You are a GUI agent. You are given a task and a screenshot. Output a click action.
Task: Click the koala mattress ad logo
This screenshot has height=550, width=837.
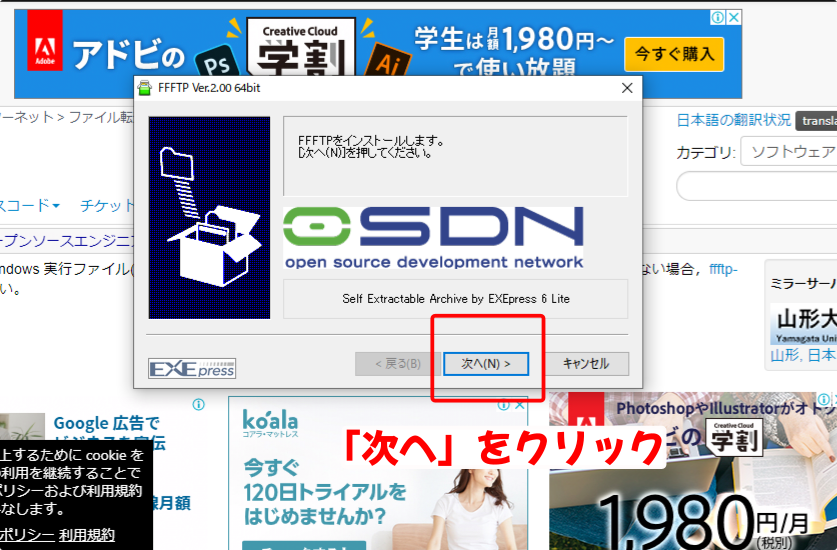pos(270,423)
